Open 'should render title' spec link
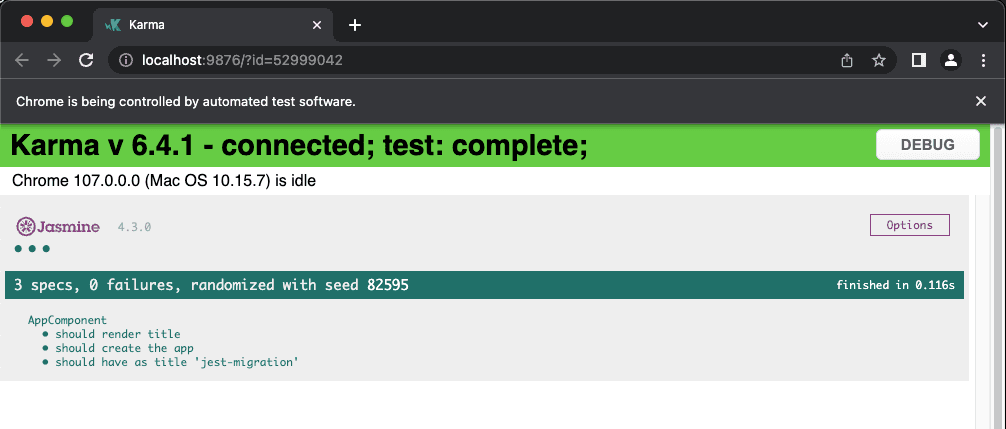 click(117, 334)
